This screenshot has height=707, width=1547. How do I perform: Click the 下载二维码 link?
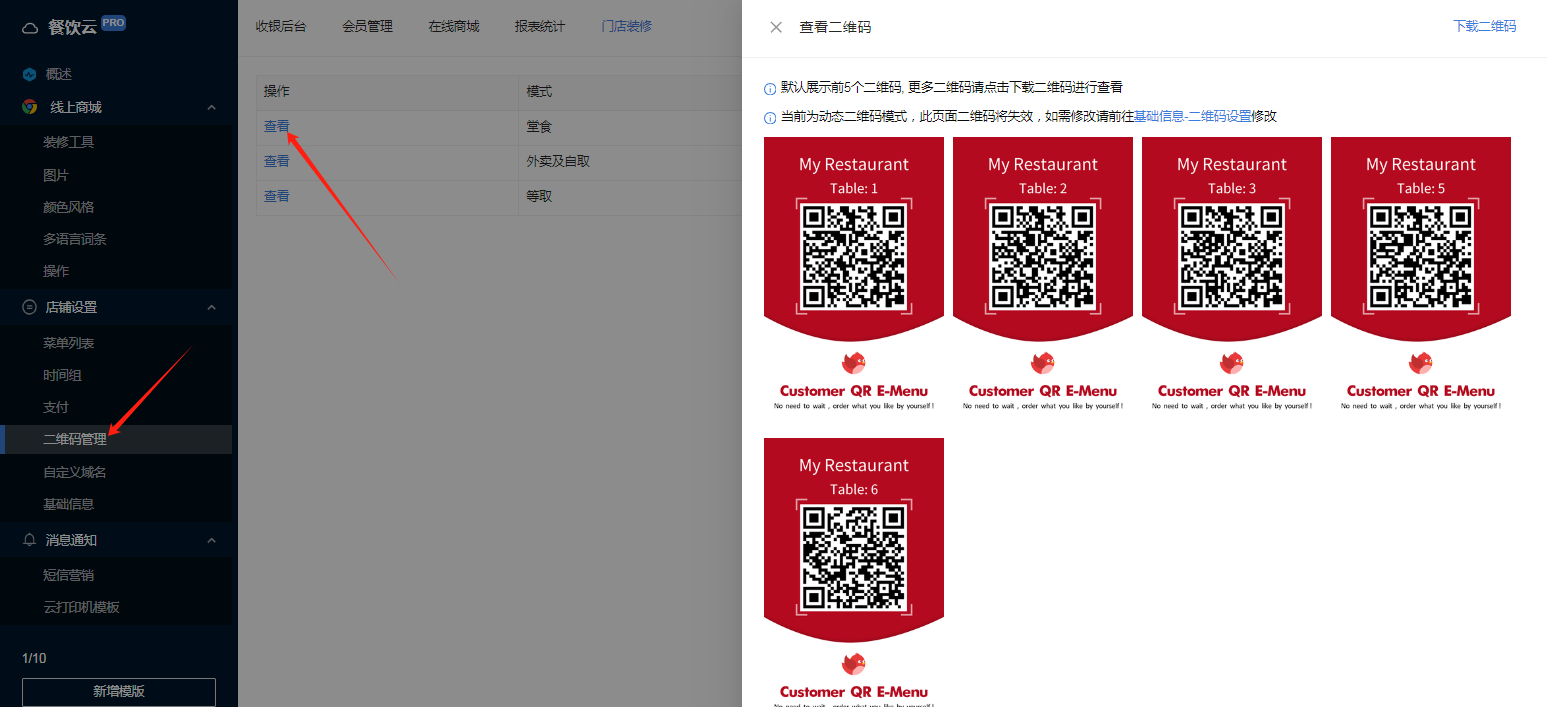[1484, 26]
